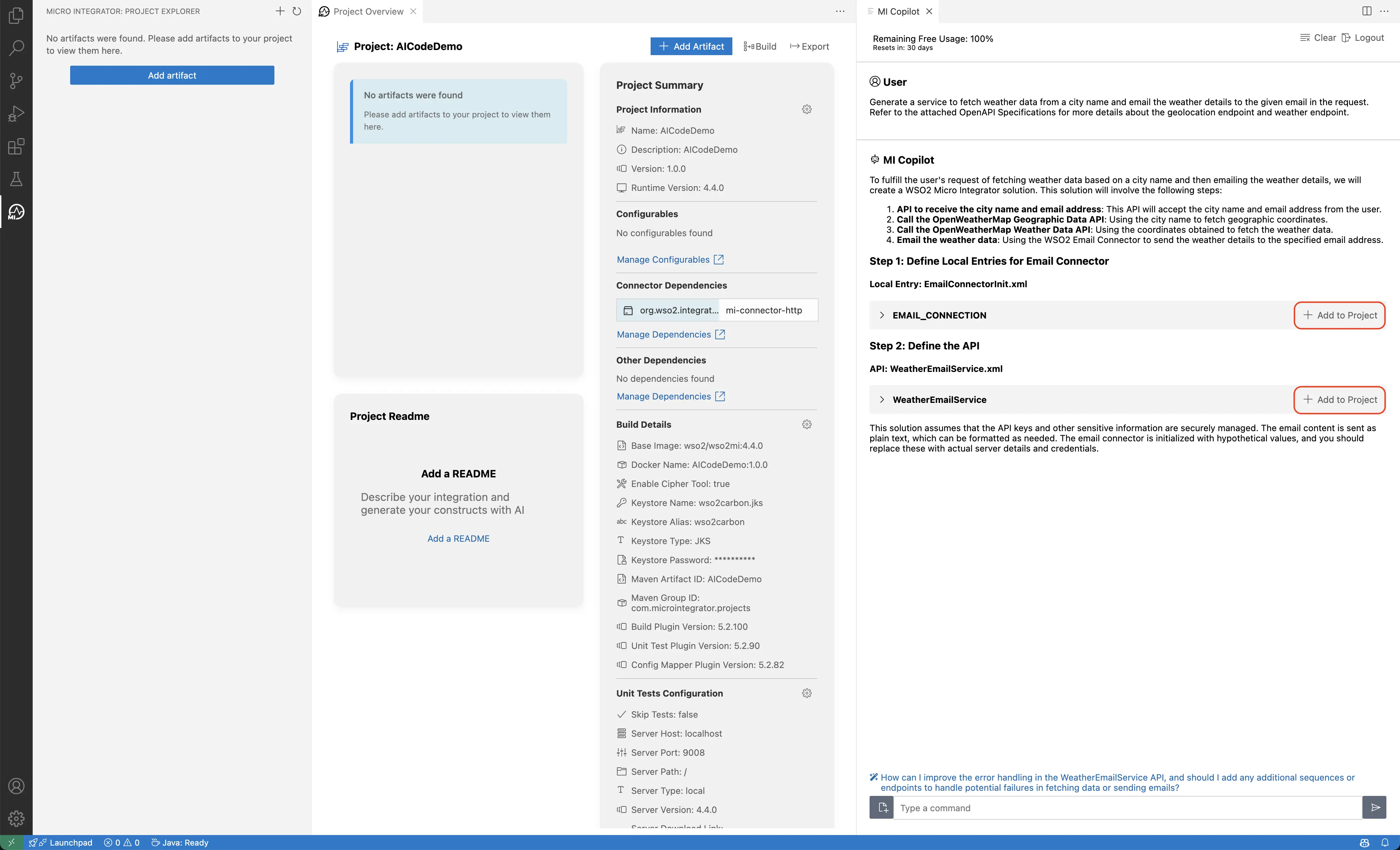1400x850 pixels.
Task: Add EMAIL_CONNECTION to project
Action: 1340,315
